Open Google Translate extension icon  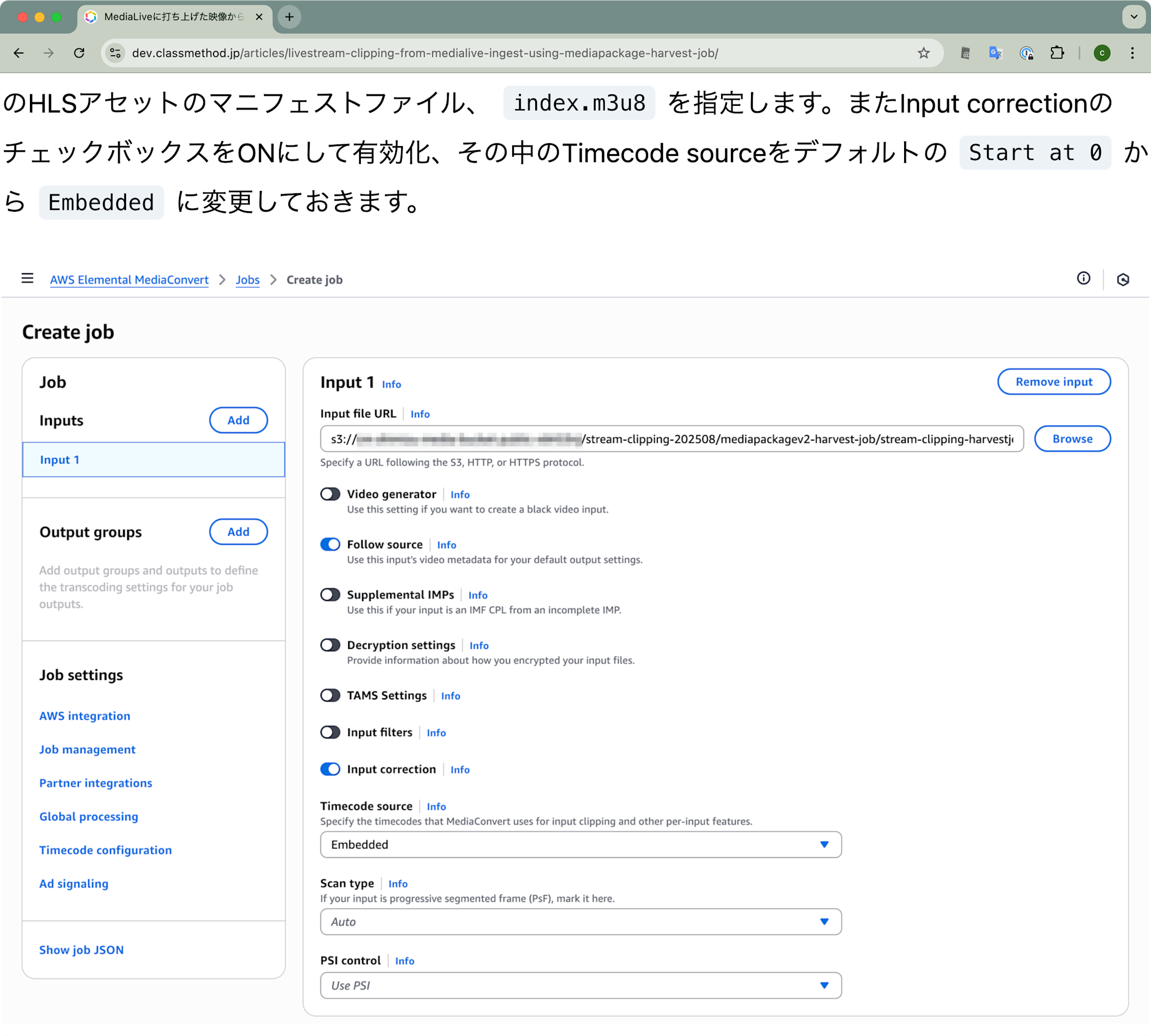coord(996,53)
